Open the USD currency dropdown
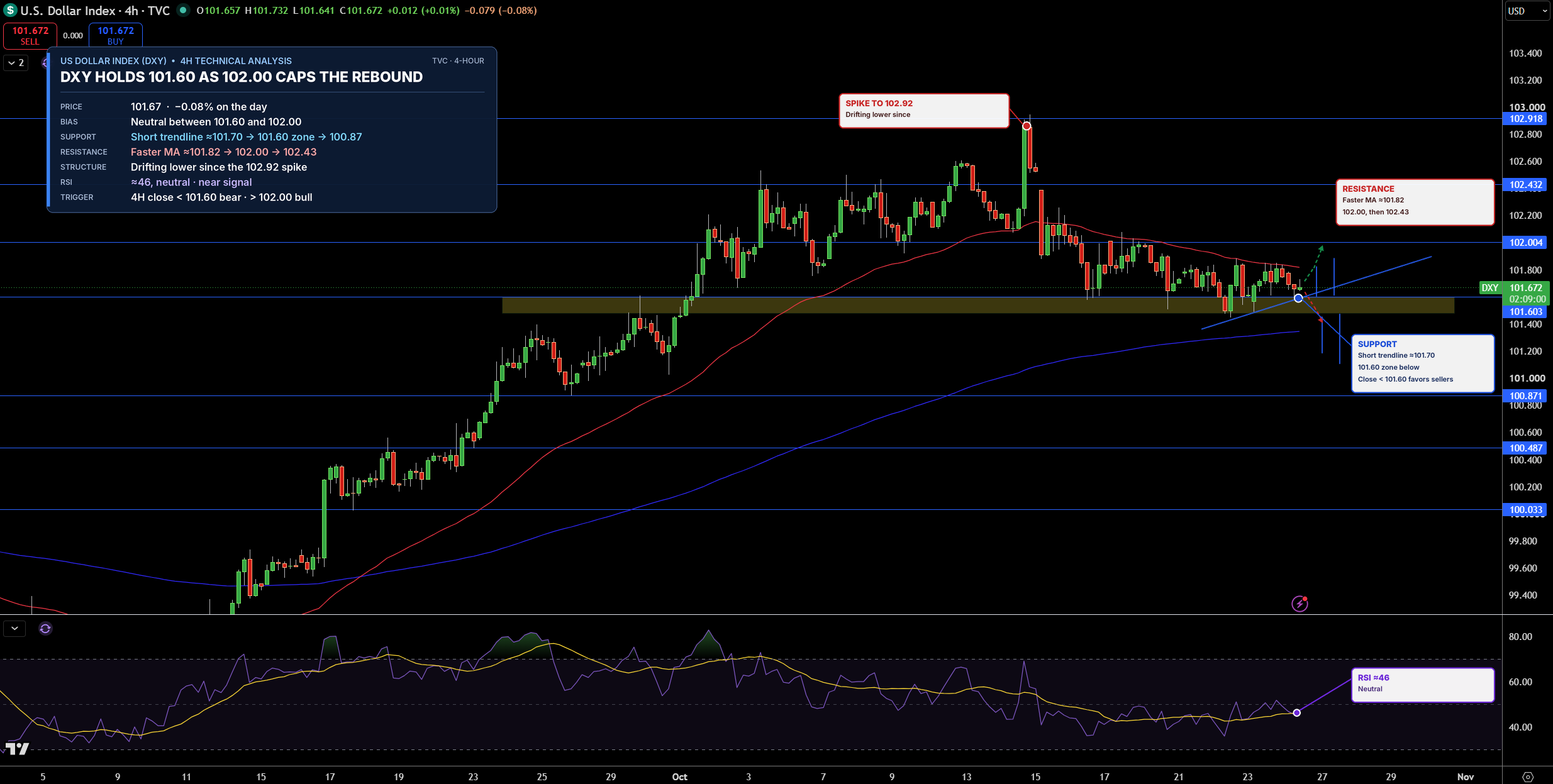The width and height of the screenshot is (1553, 784). click(x=1527, y=11)
